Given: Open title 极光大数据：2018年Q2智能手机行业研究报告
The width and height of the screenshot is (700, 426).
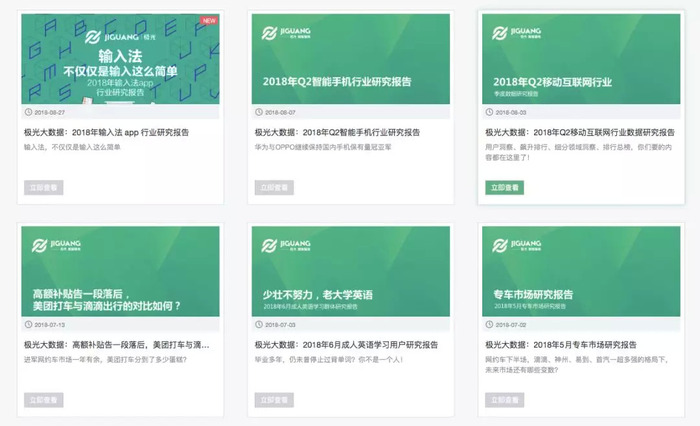Looking at the screenshot, I should tap(338, 132).
